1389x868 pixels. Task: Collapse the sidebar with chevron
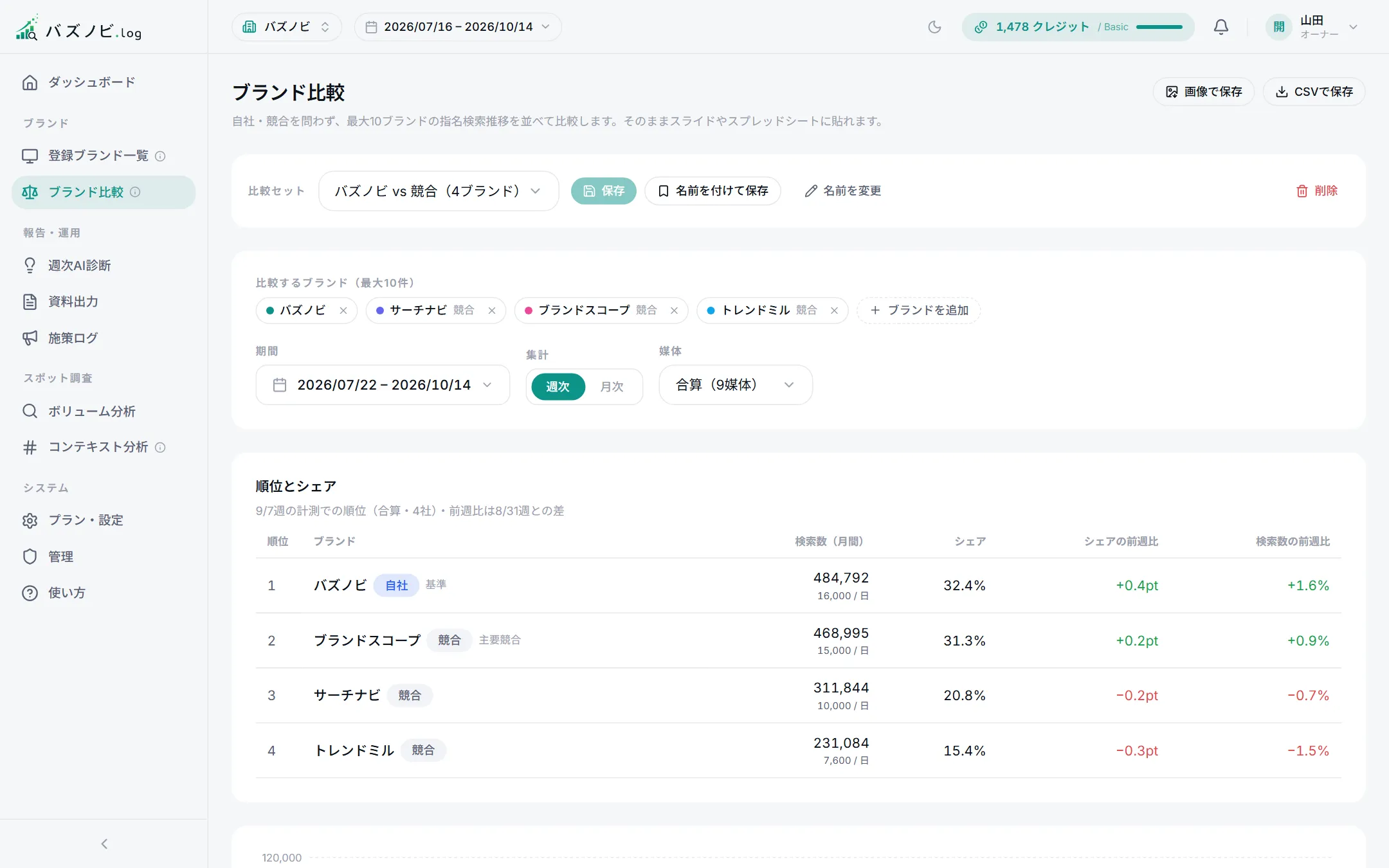[104, 844]
